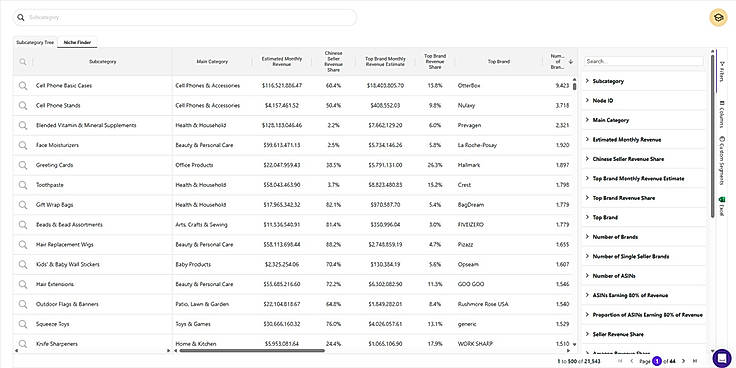Image resolution: width=736 pixels, height=368 pixels.
Task: Select the Niche Finder tab
Action: (x=77, y=42)
